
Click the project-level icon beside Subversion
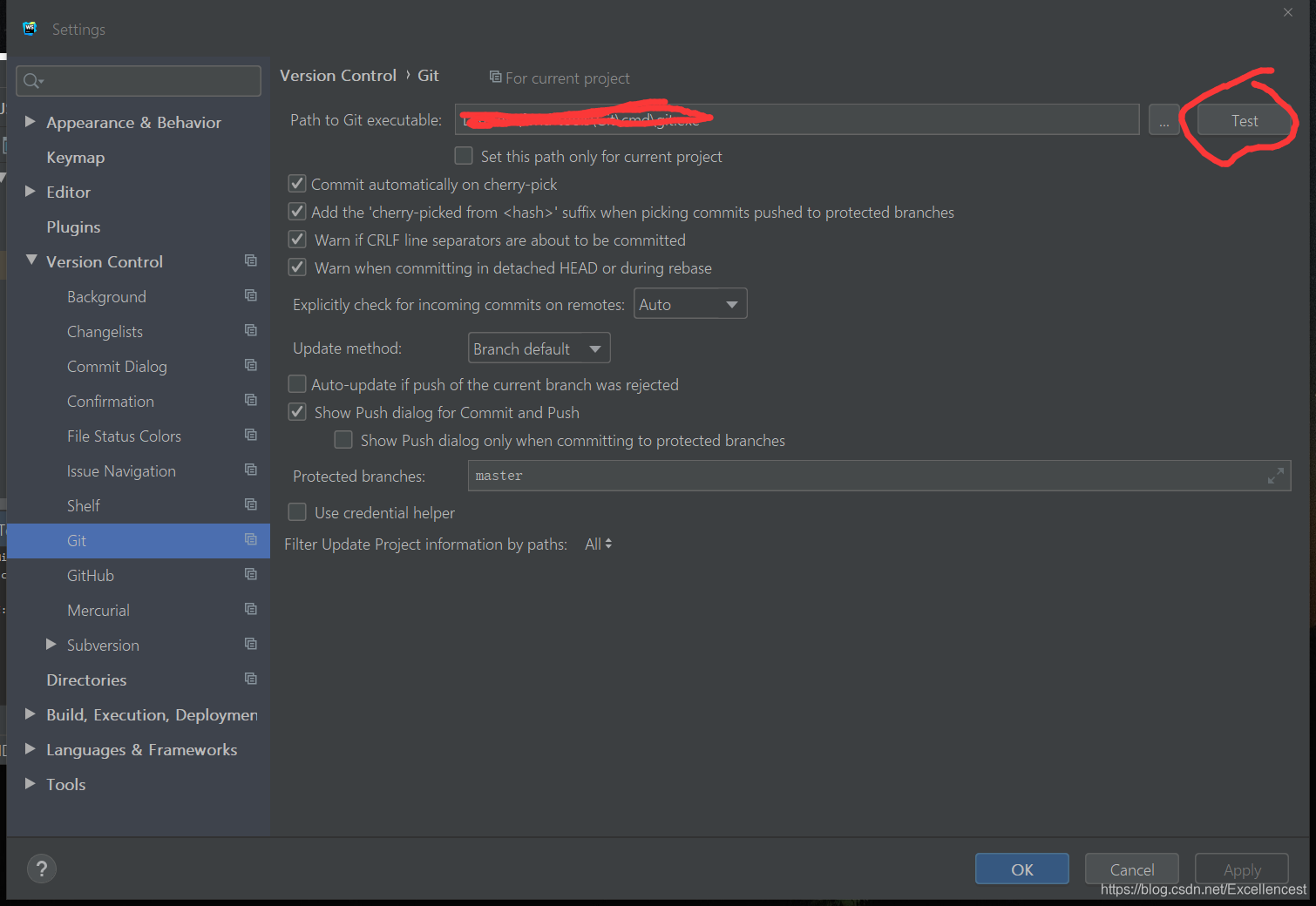[x=251, y=644]
